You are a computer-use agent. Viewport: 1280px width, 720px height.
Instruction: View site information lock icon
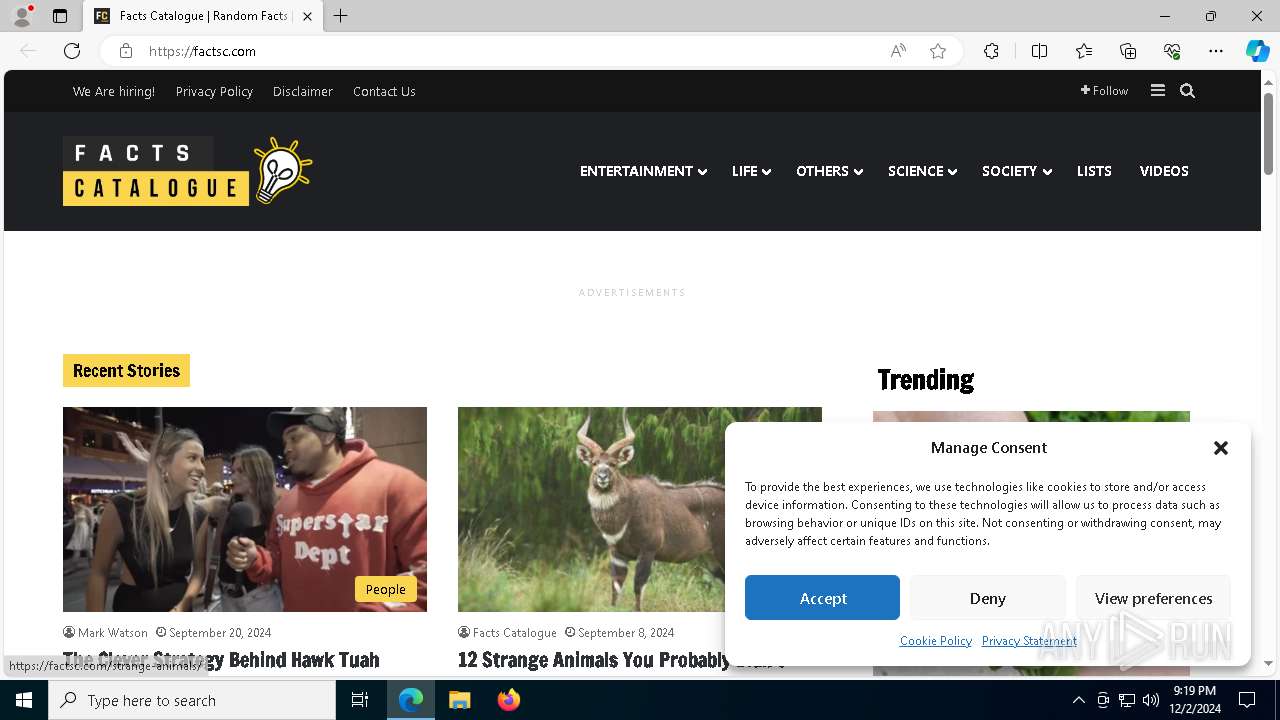[126, 51]
